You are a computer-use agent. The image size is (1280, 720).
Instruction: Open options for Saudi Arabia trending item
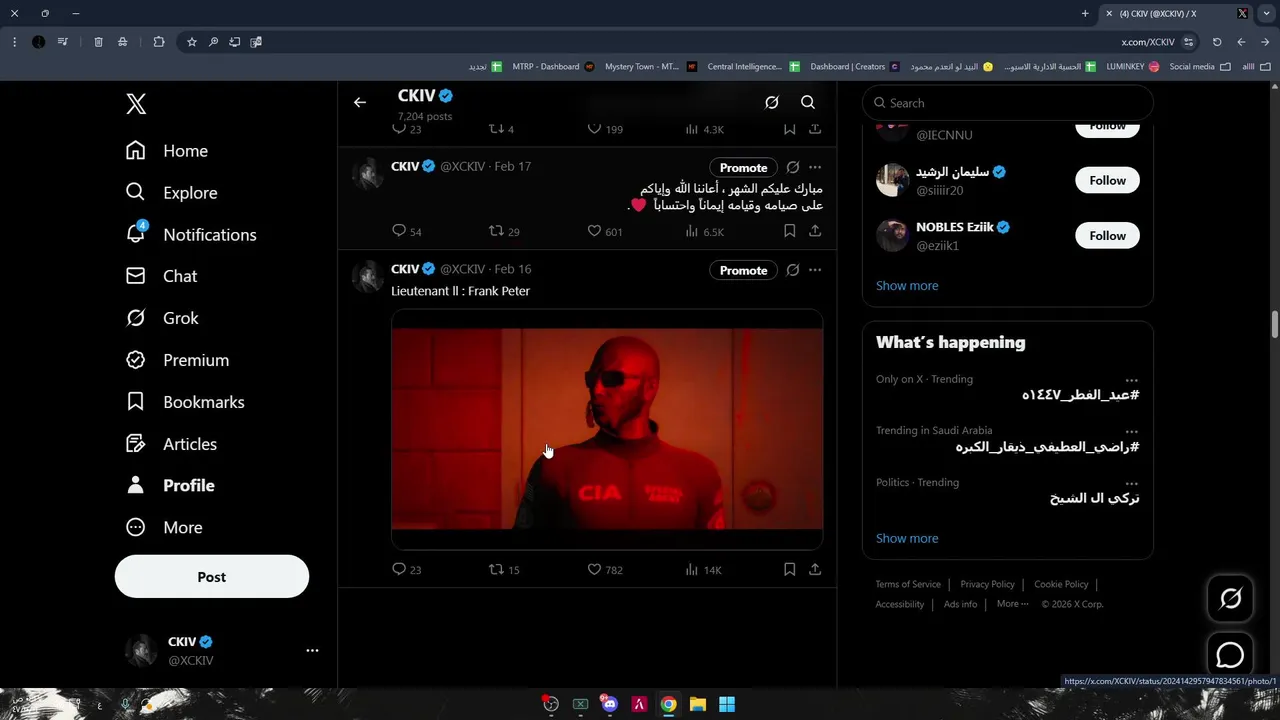pyautogui.click(x=1131, y=431)
